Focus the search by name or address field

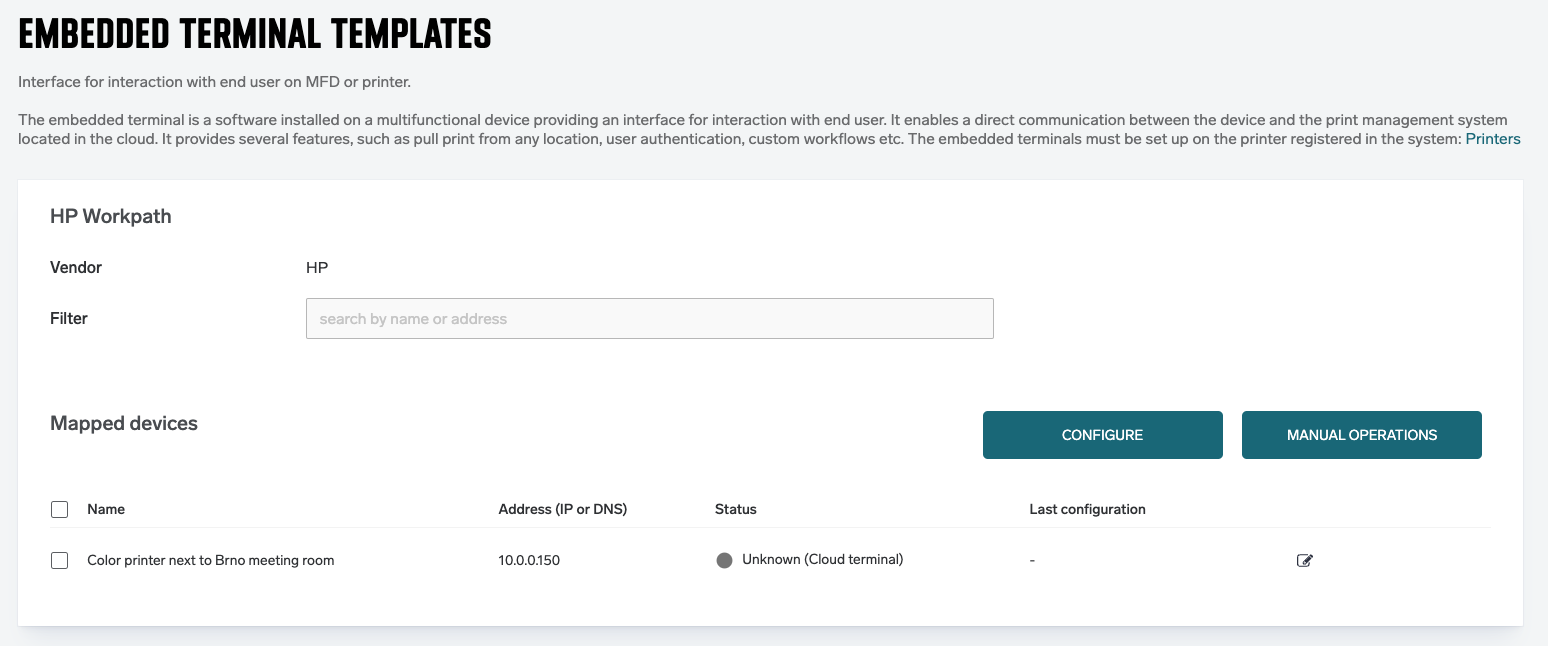(649, 319)
